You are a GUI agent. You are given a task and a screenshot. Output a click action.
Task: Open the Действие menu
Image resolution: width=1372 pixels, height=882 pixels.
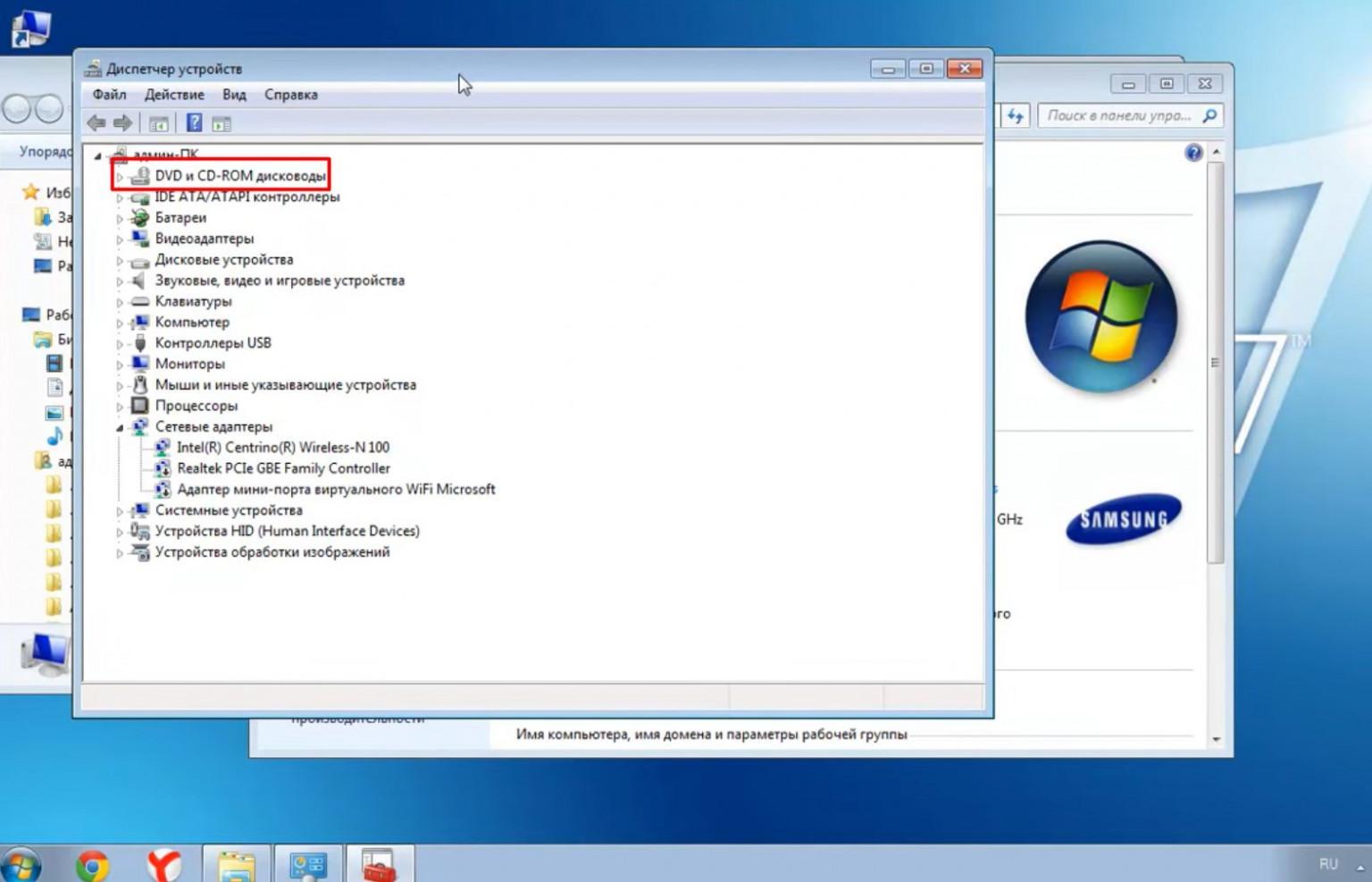(x=174, y=95)
